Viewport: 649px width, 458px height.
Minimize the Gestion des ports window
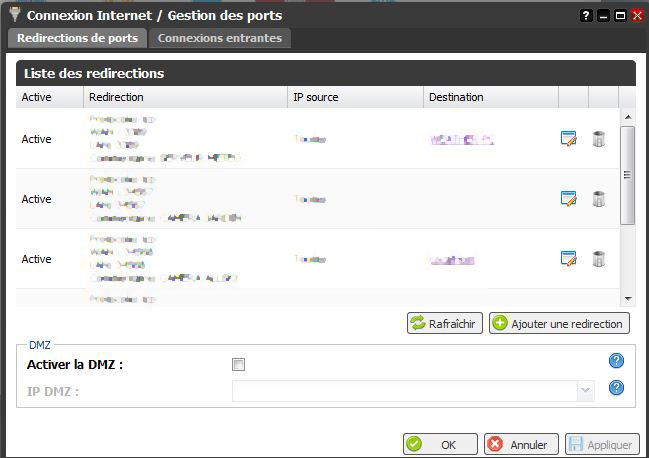coord(603,16)
